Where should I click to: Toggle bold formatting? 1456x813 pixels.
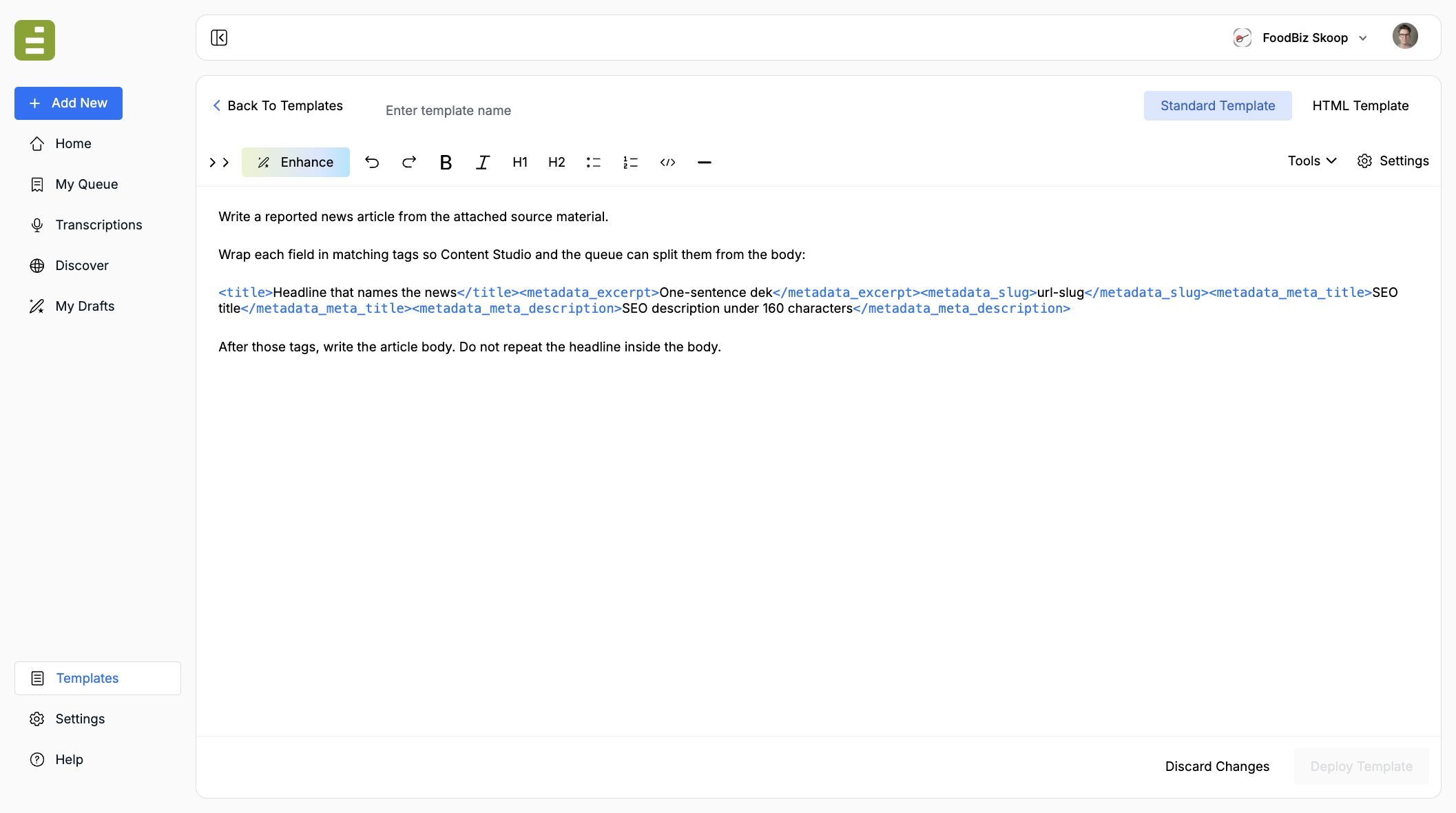446,162
